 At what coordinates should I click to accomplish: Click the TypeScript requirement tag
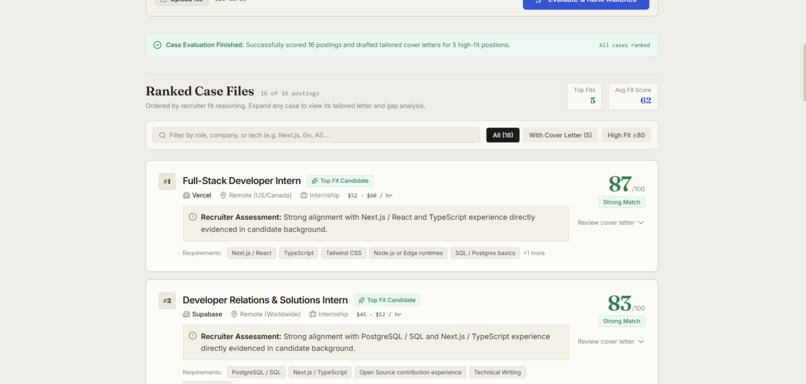click(x=299, y=253)
